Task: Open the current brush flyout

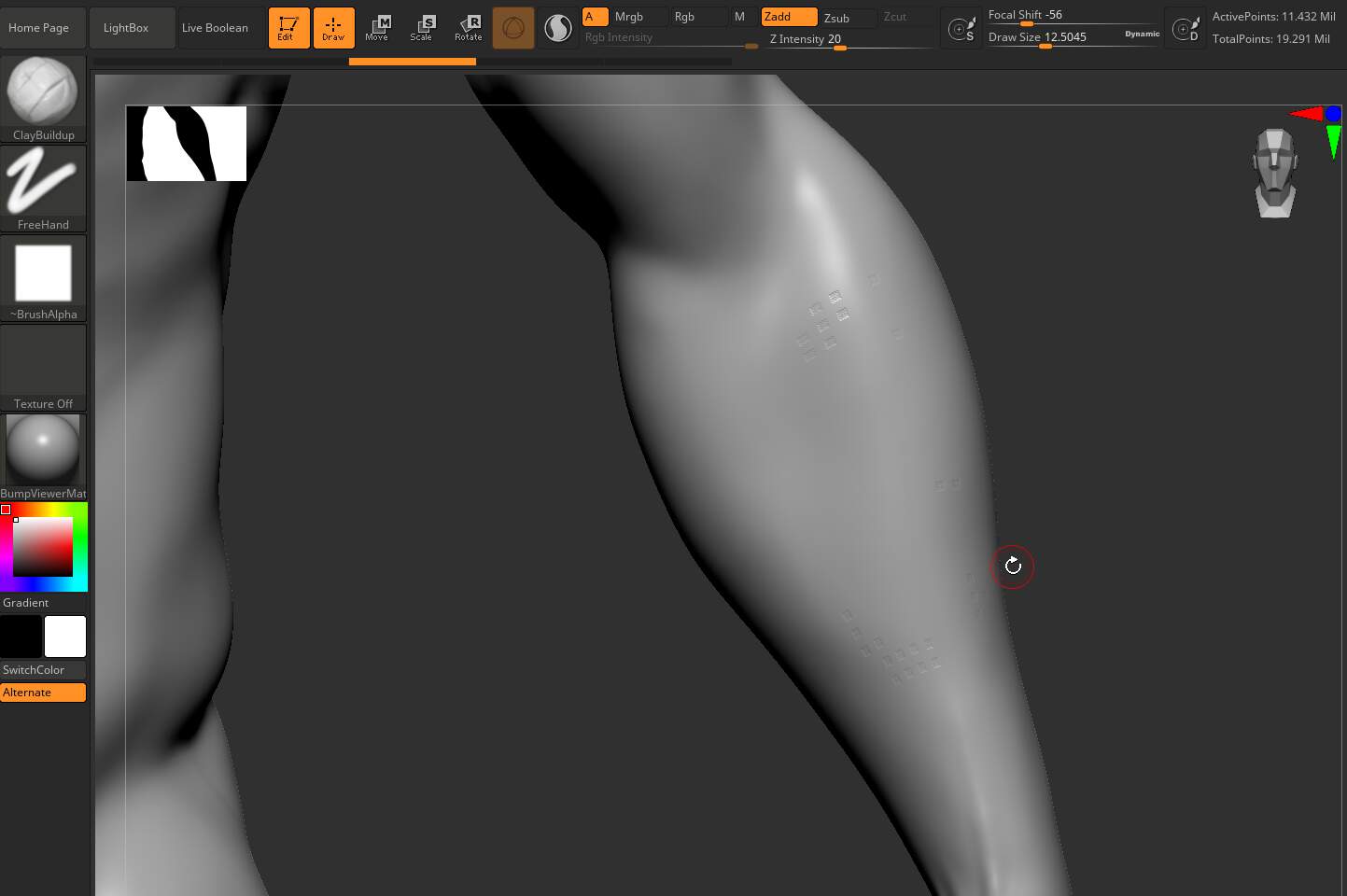Action: pos(512,27)
